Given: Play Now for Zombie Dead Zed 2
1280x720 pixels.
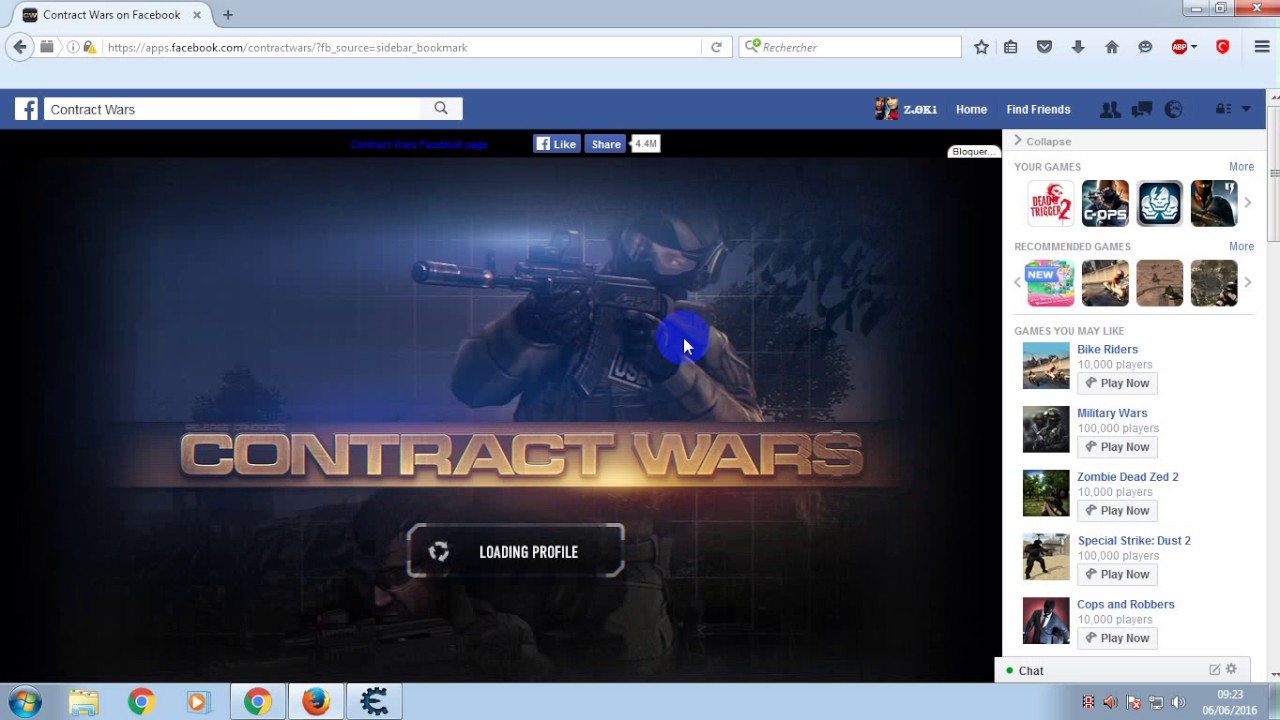Looking at the screenshot, I should coord(1117,510).
